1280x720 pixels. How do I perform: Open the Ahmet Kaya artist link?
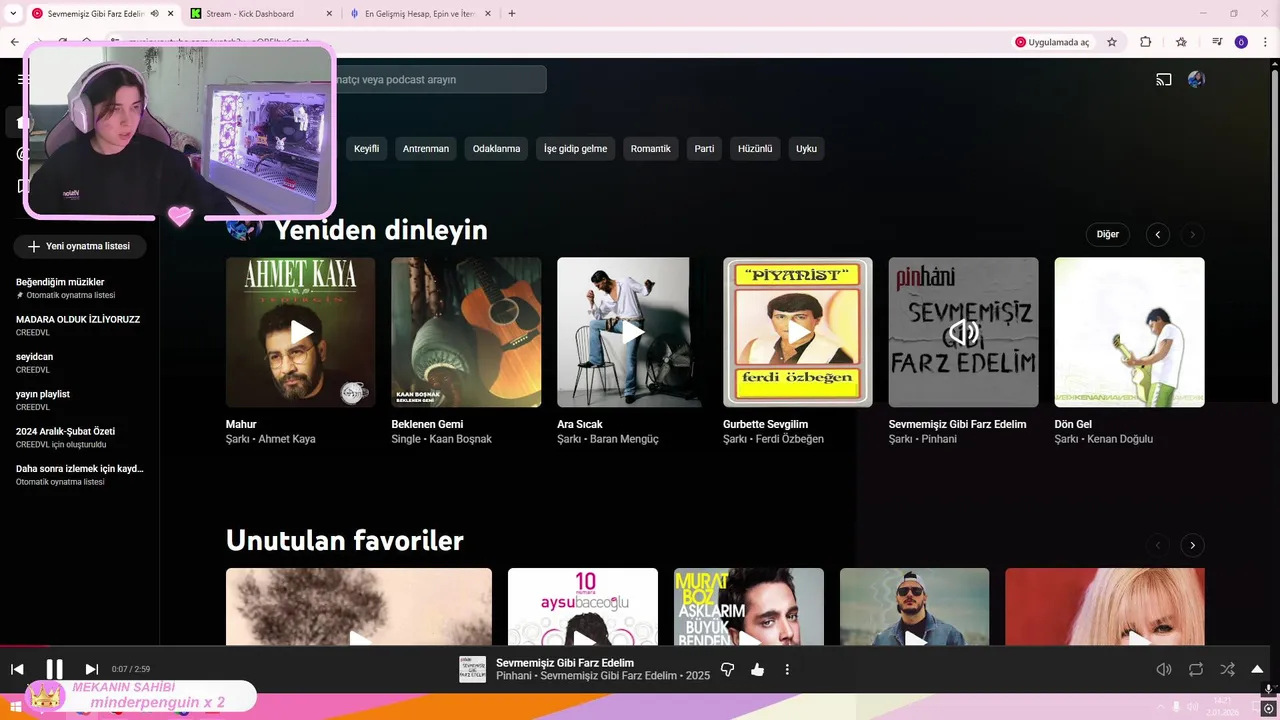click(287, 439)
